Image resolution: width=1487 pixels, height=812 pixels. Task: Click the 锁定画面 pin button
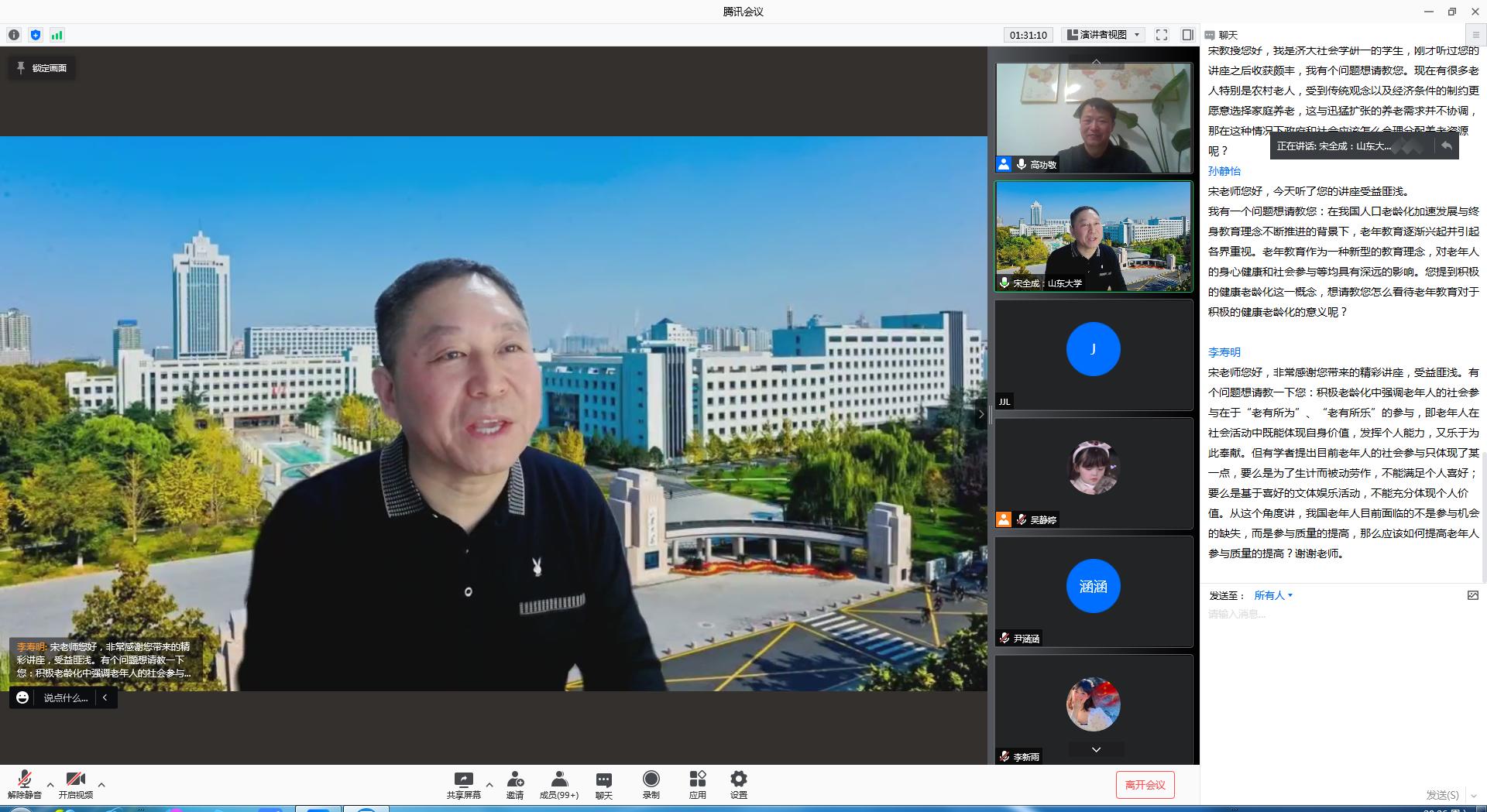(x=42, y=68)
